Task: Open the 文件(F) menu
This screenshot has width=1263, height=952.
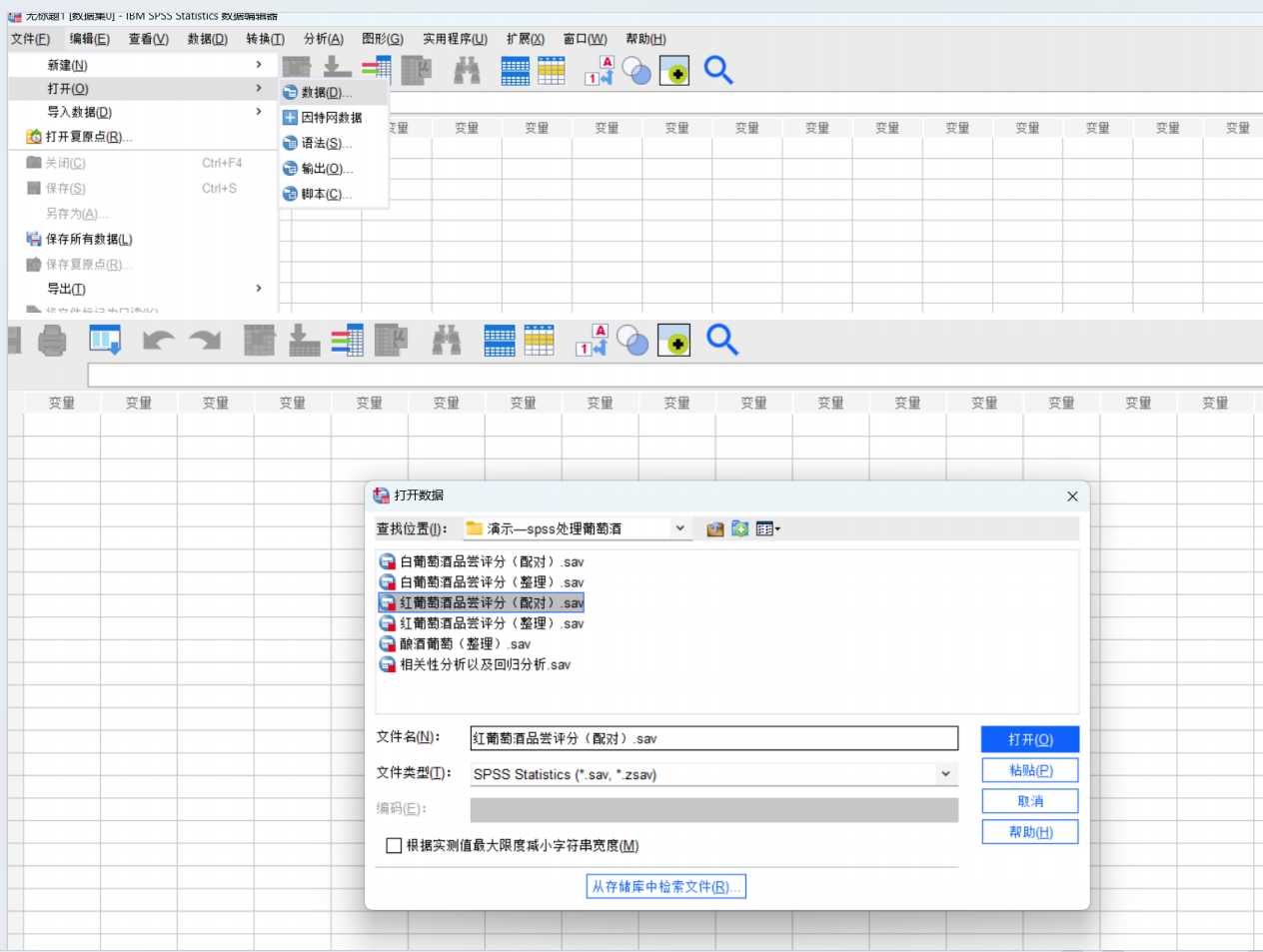Action: [x=31, y=39]
